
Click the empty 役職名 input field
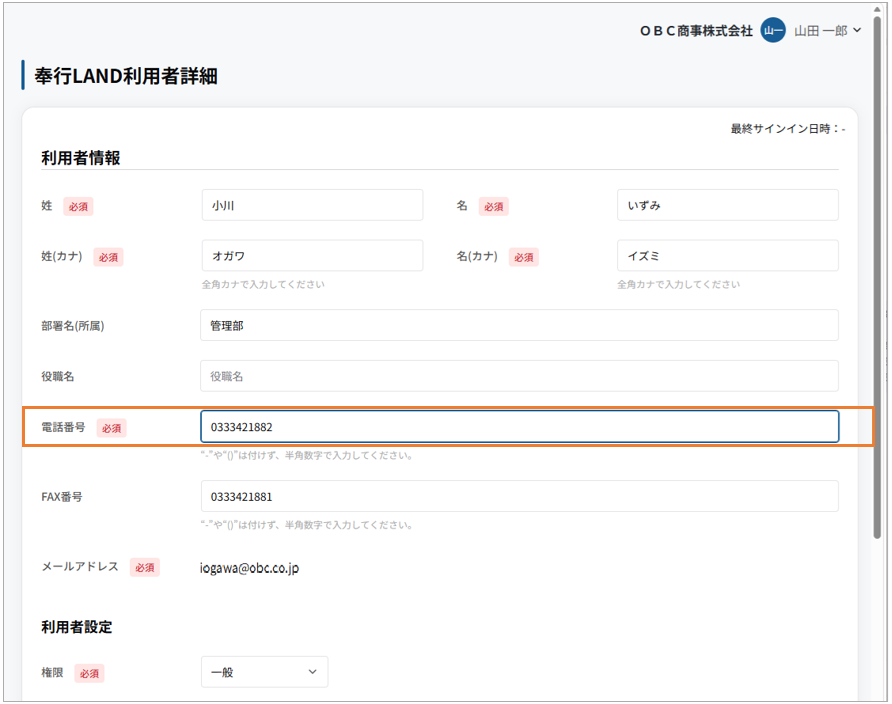point(519,376)
